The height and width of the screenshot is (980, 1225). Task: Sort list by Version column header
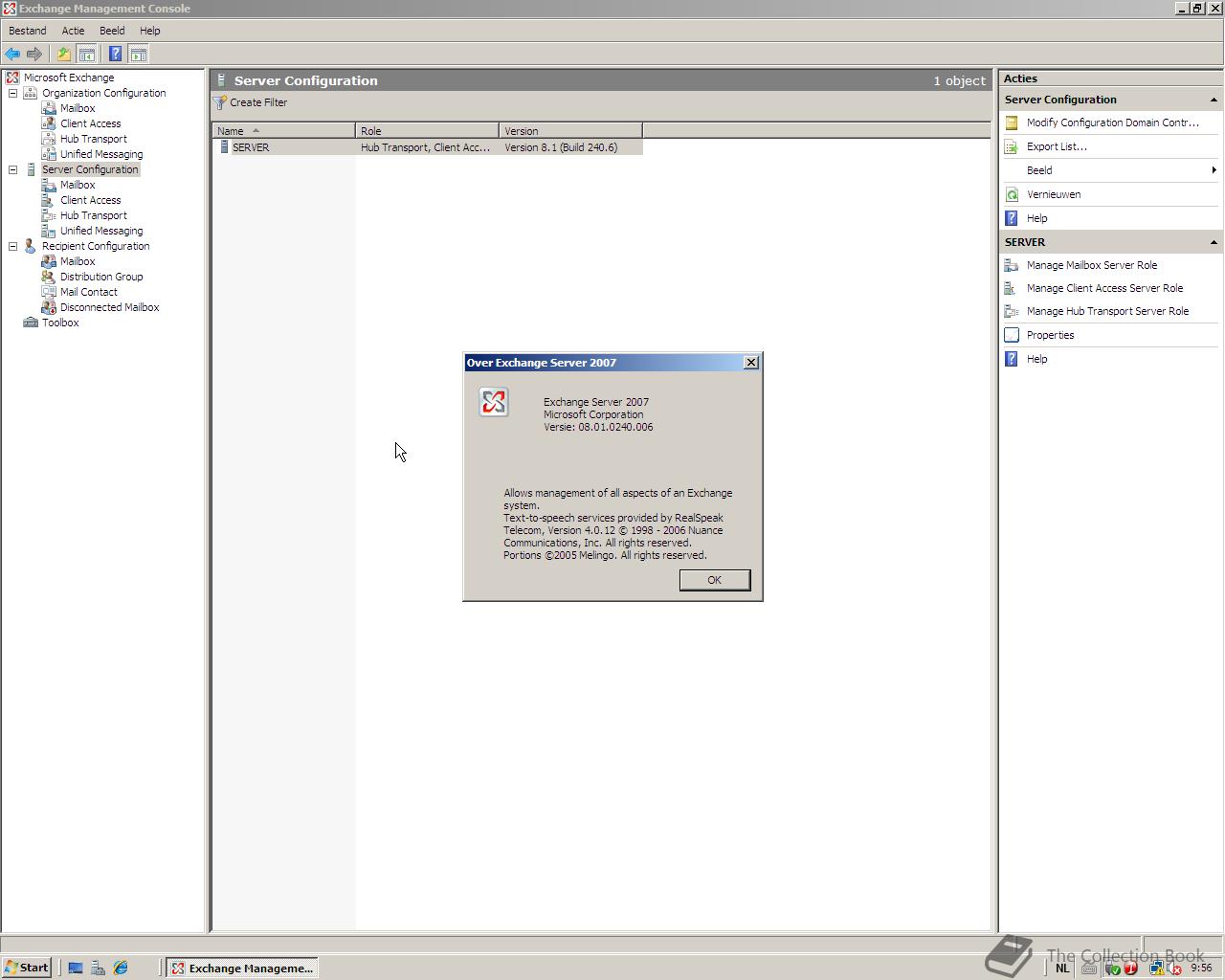point(571,131)
